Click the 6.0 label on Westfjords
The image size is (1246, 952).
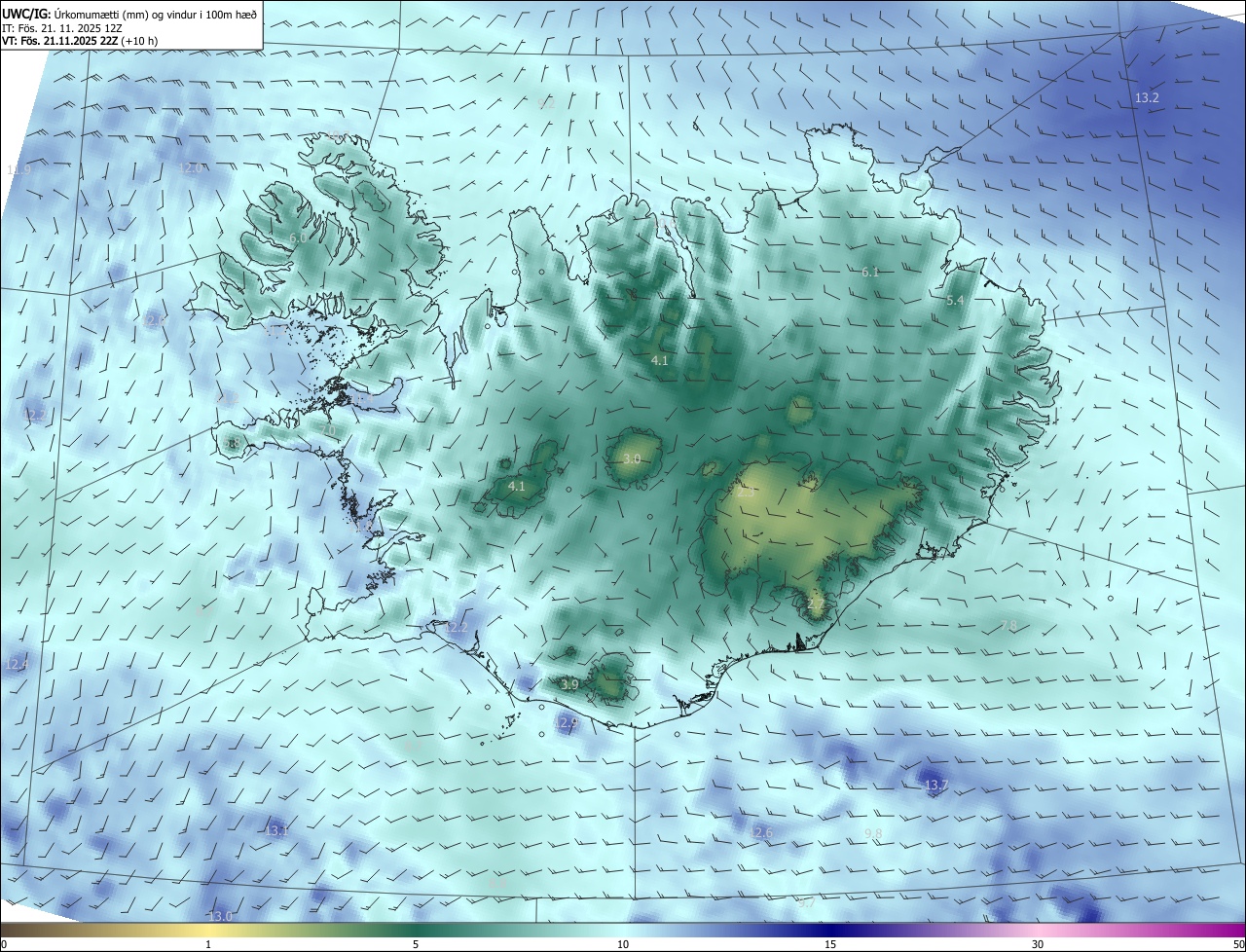[x=298, y=238]
